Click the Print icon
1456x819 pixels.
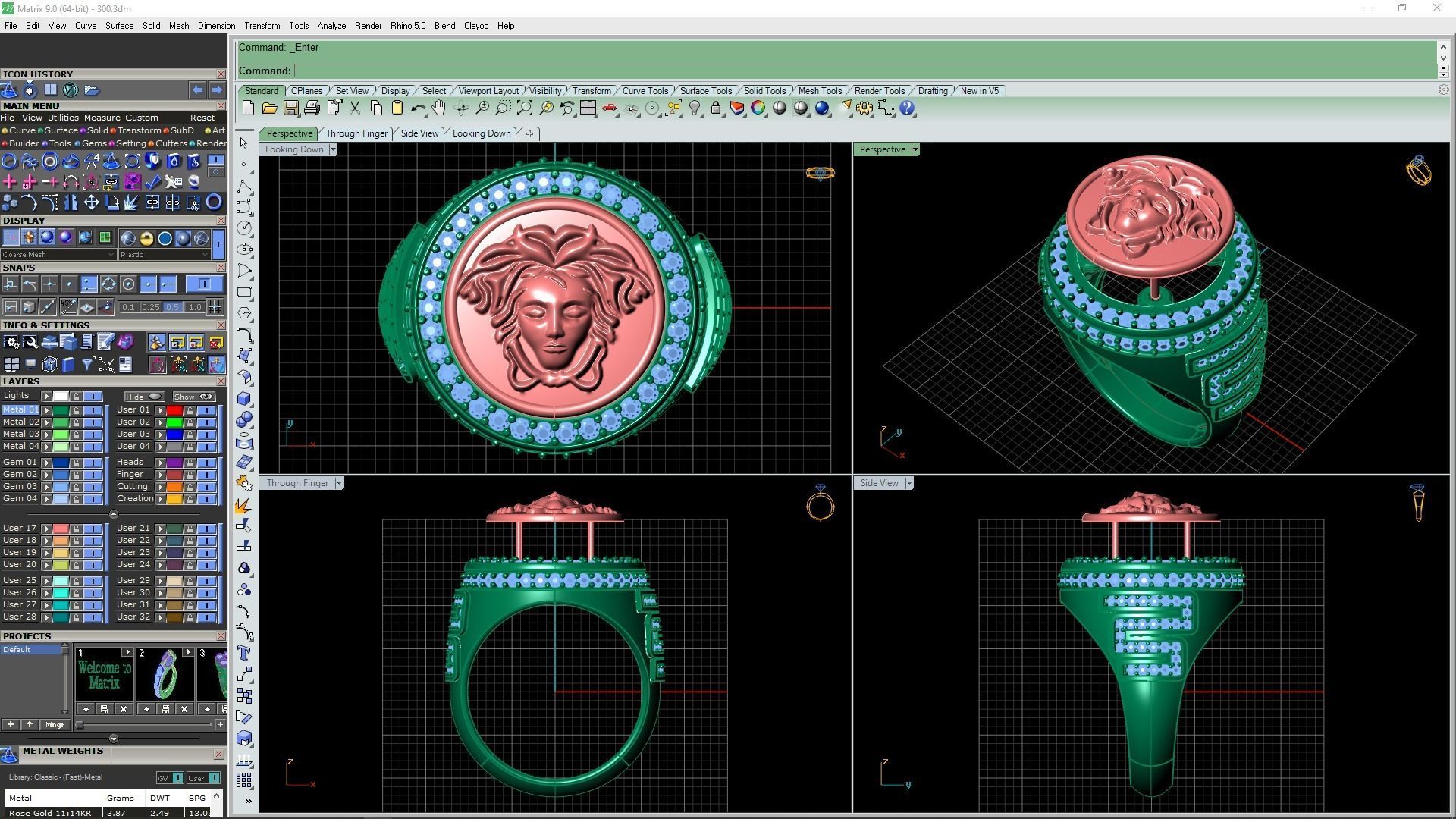[312, 108]
